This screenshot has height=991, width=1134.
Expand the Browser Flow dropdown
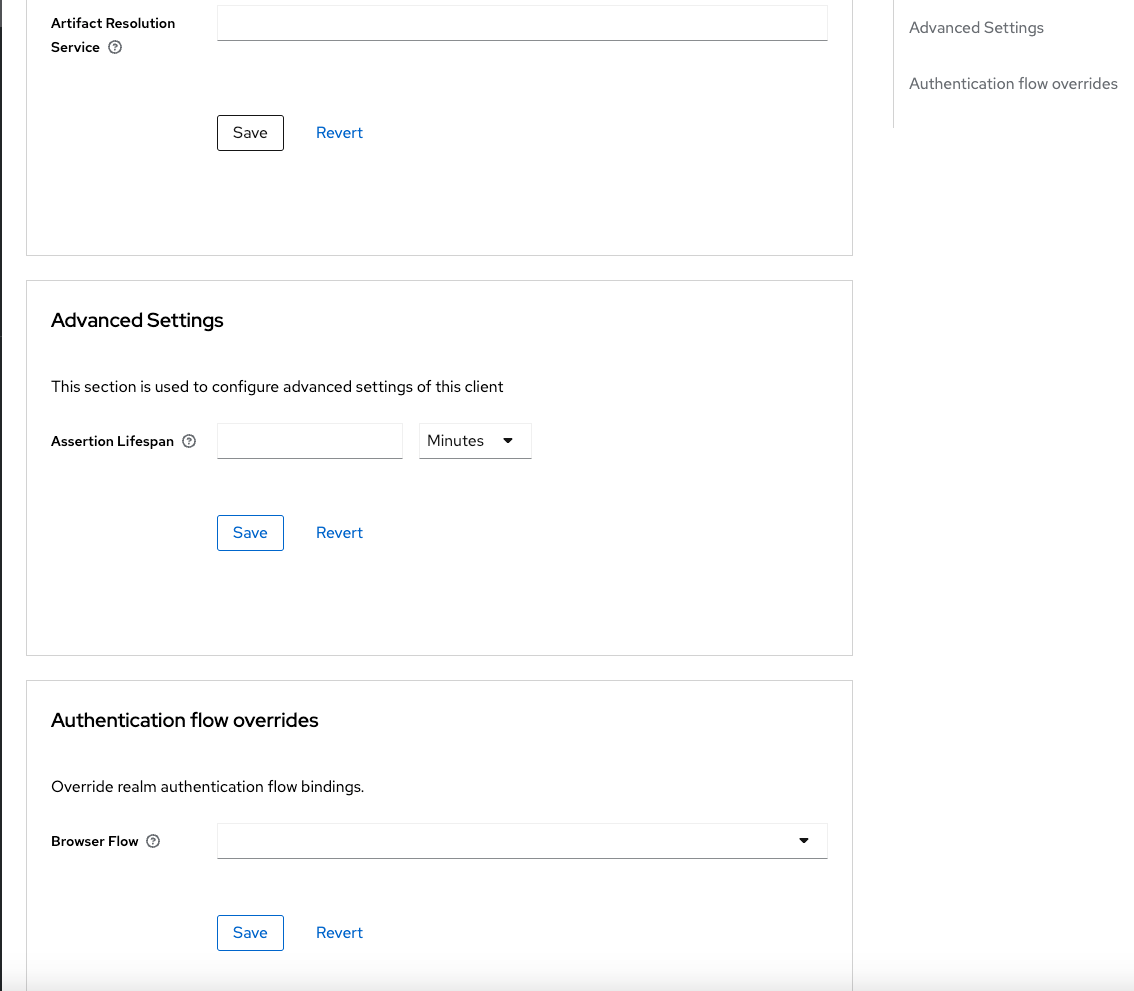(x=522, y=841)
